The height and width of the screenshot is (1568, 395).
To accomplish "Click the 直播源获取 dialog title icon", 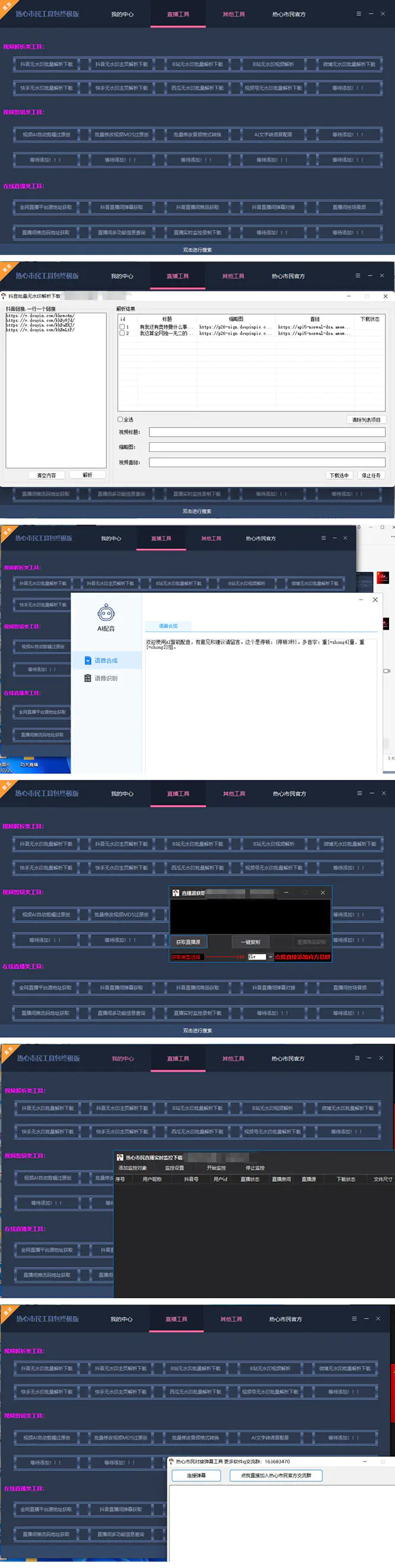I will 176,893.
